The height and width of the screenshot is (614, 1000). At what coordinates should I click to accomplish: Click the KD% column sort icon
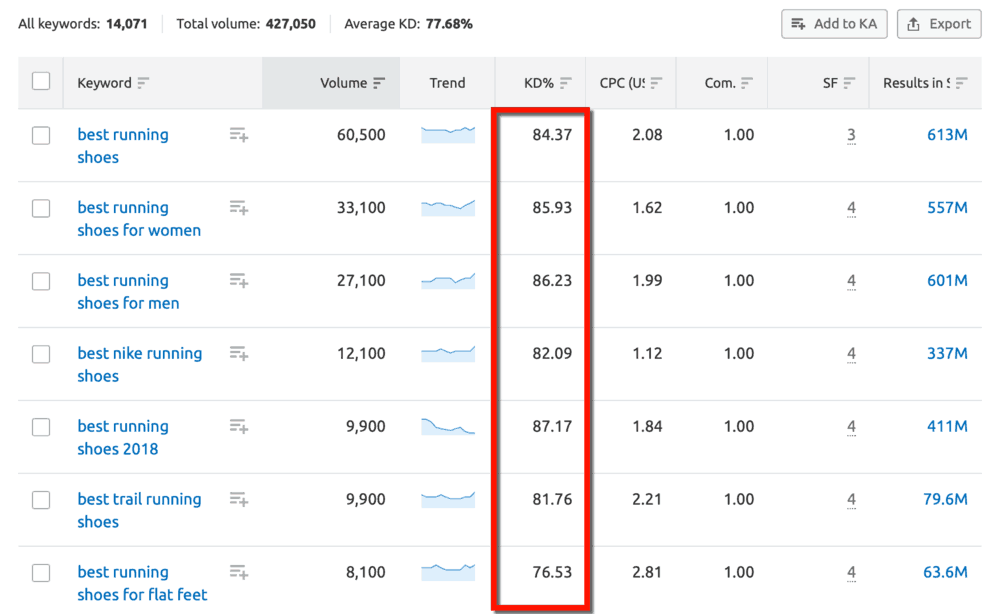[565, 82]
